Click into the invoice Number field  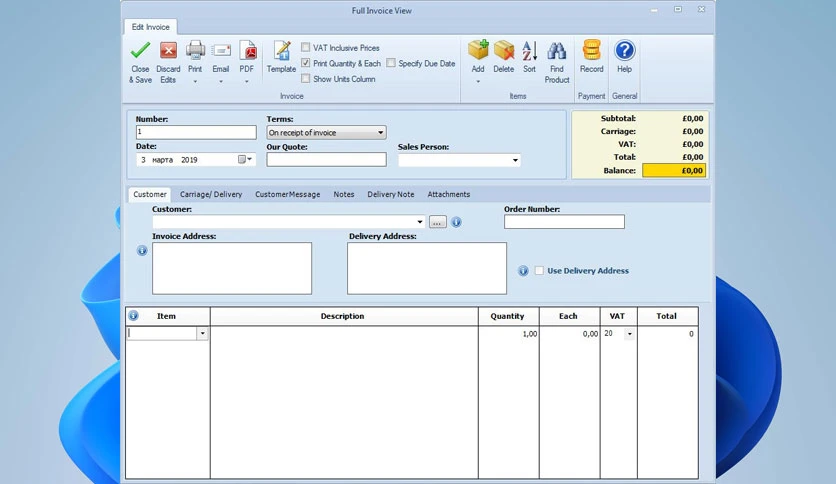pyautogui.click(x=196, y=132)
